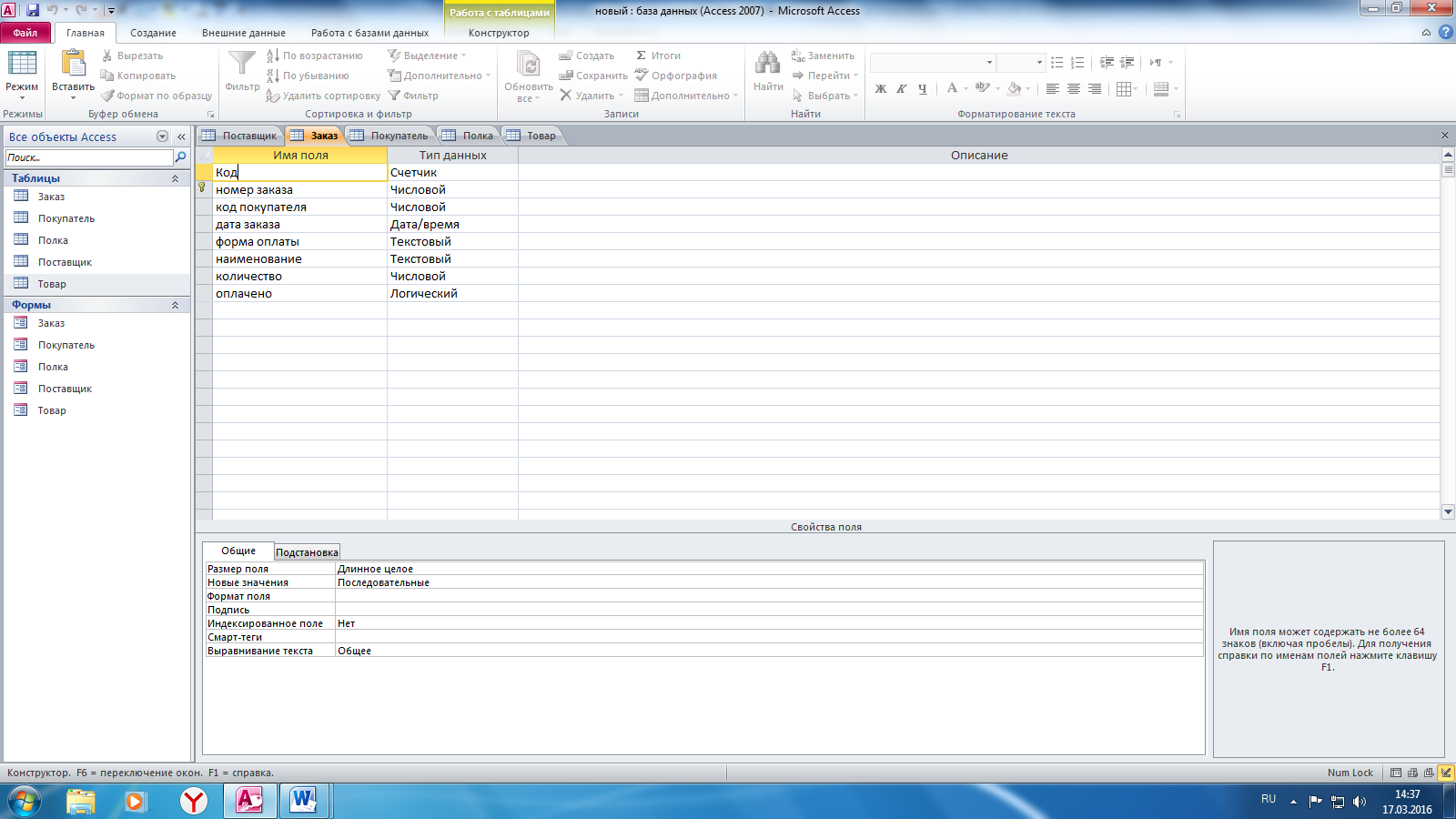The image size is (1456, 819).
Task: Click Сохранить record button
Action: coord(593,76)
